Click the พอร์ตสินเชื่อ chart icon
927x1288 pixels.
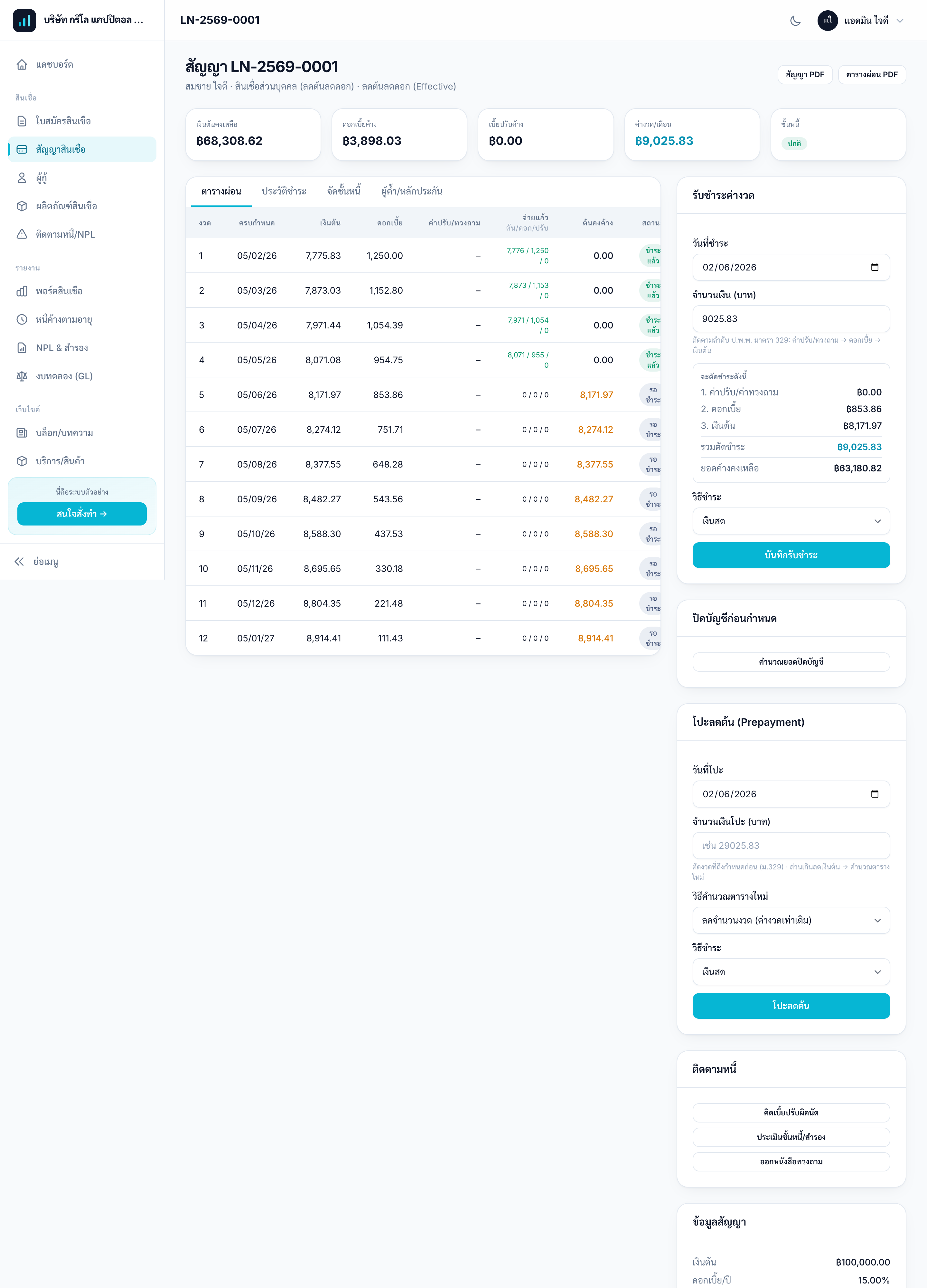(x=22, y=291)
